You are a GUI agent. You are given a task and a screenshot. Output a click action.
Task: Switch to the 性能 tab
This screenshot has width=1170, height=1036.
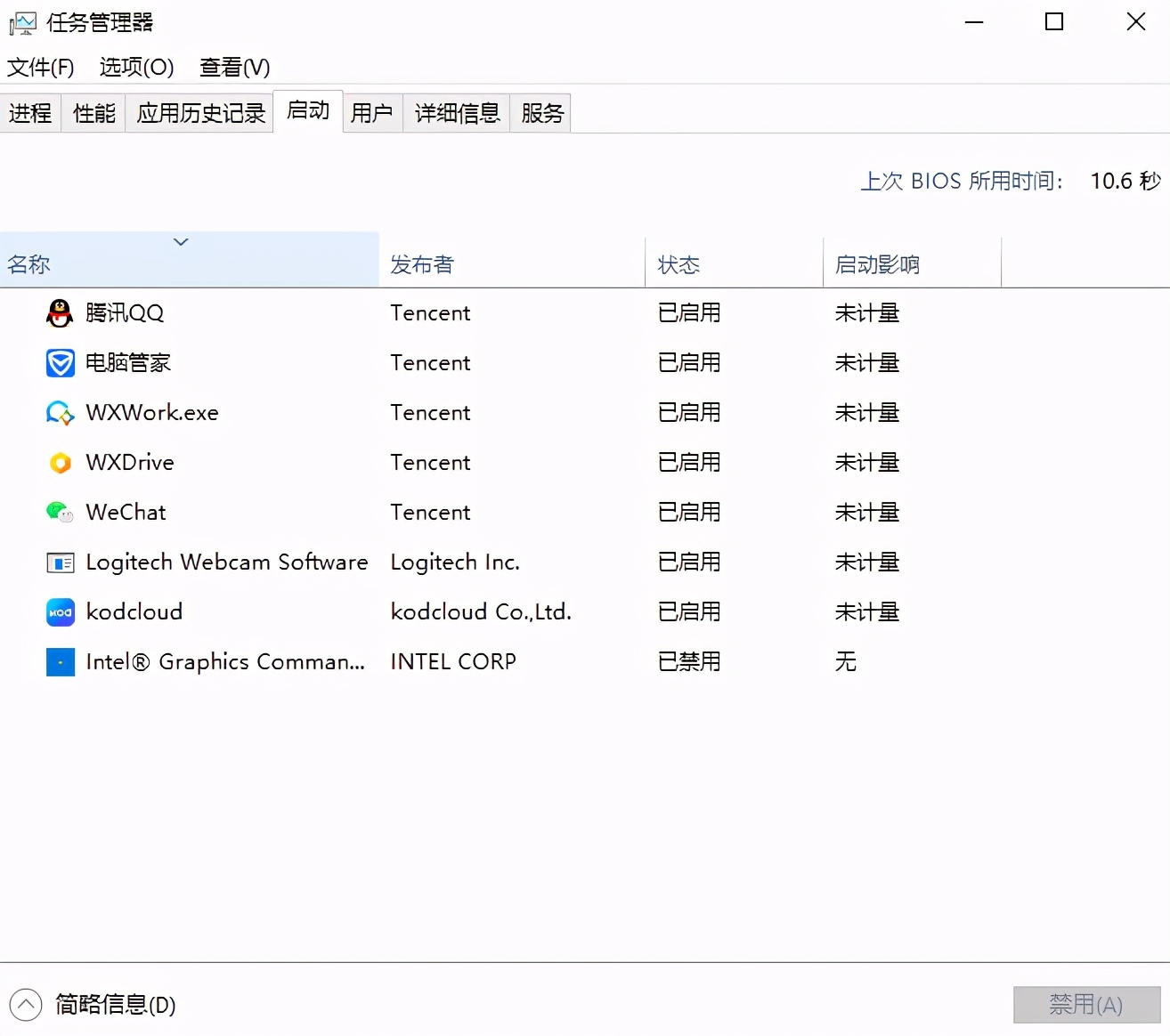click(94, 113)
